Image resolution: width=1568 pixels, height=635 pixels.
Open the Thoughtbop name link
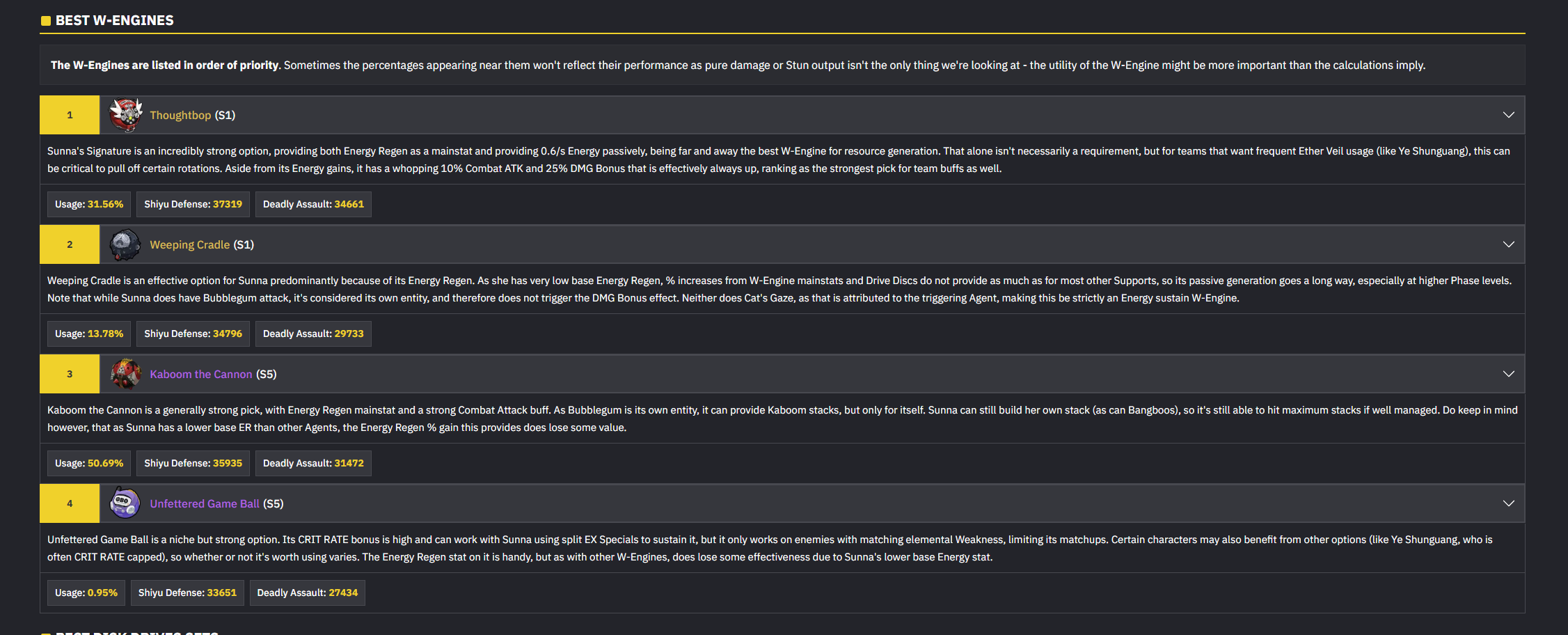click(x=180, y=115)
